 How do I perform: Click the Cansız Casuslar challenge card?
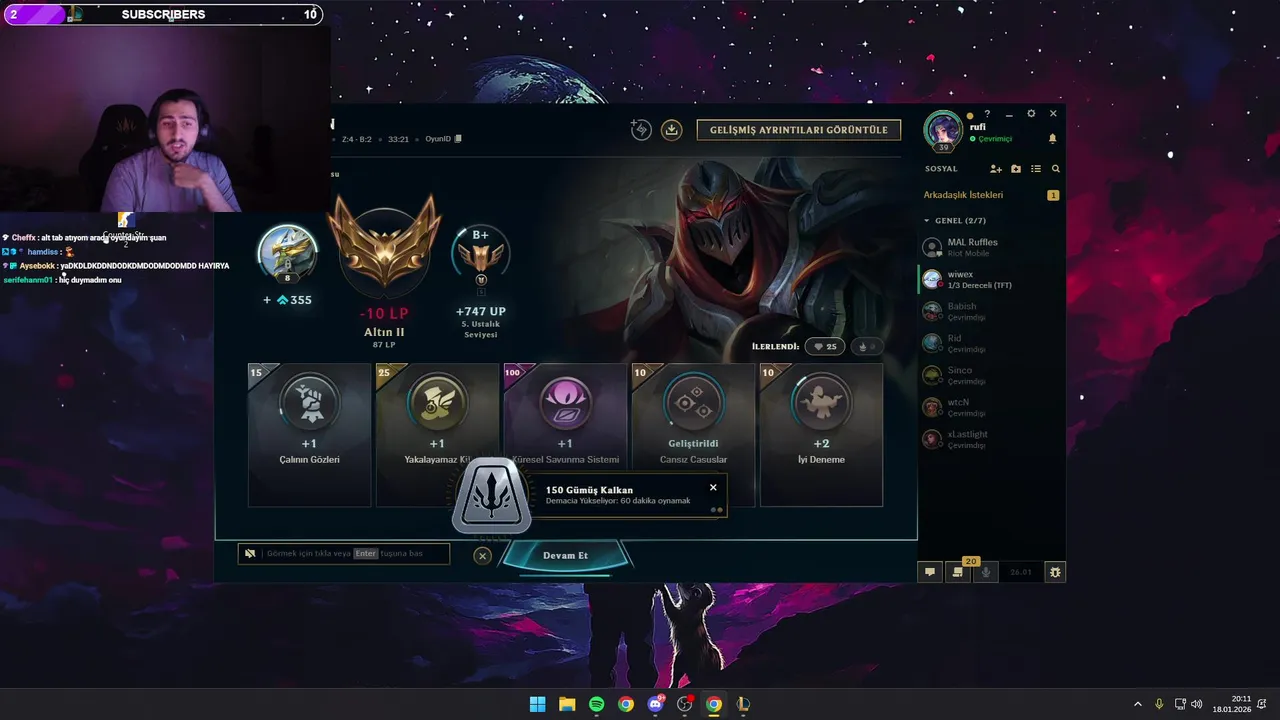(693, 435)
